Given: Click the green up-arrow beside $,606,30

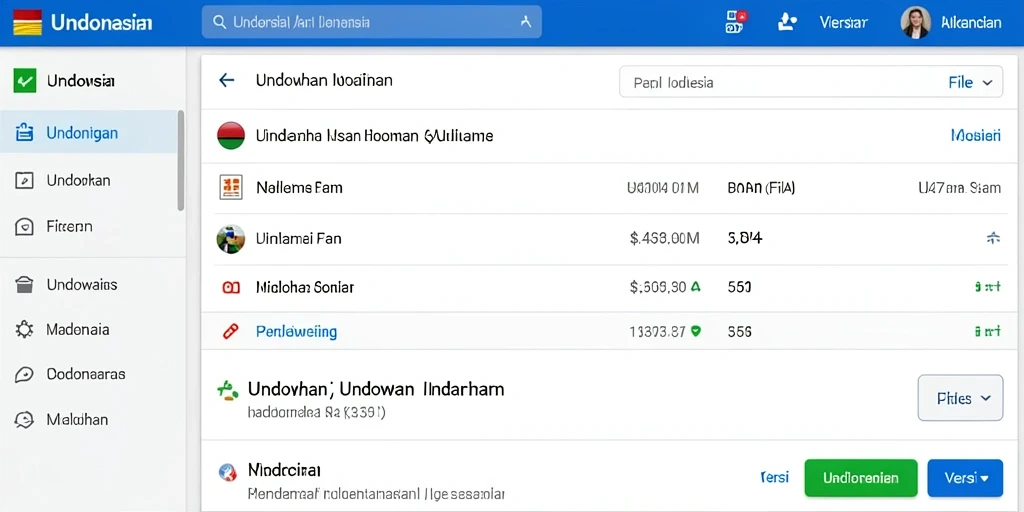Looking at the screenshot, I should (696, 286).
